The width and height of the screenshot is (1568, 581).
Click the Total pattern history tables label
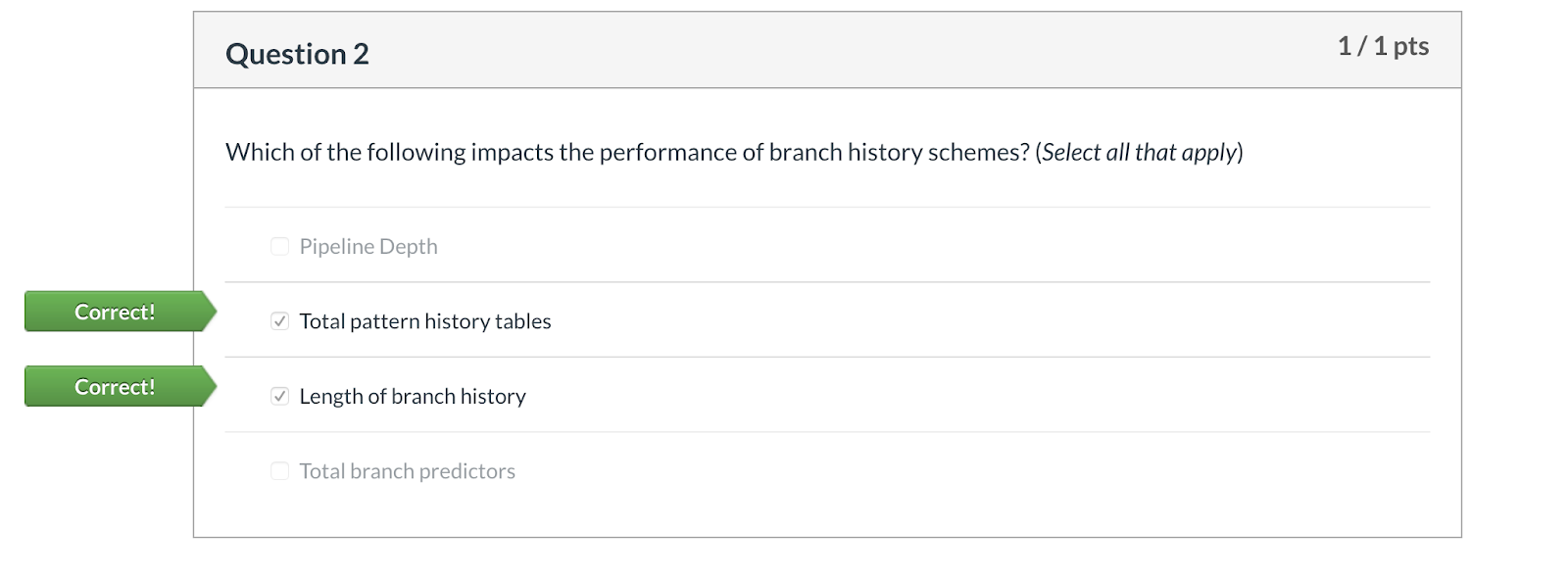[425, 321]
